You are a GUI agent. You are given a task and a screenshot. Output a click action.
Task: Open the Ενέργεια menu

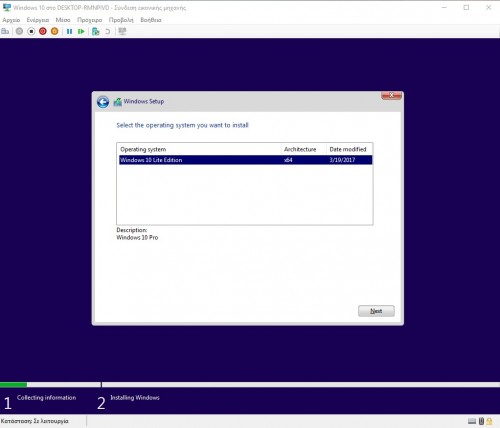(x=38, y=20)
